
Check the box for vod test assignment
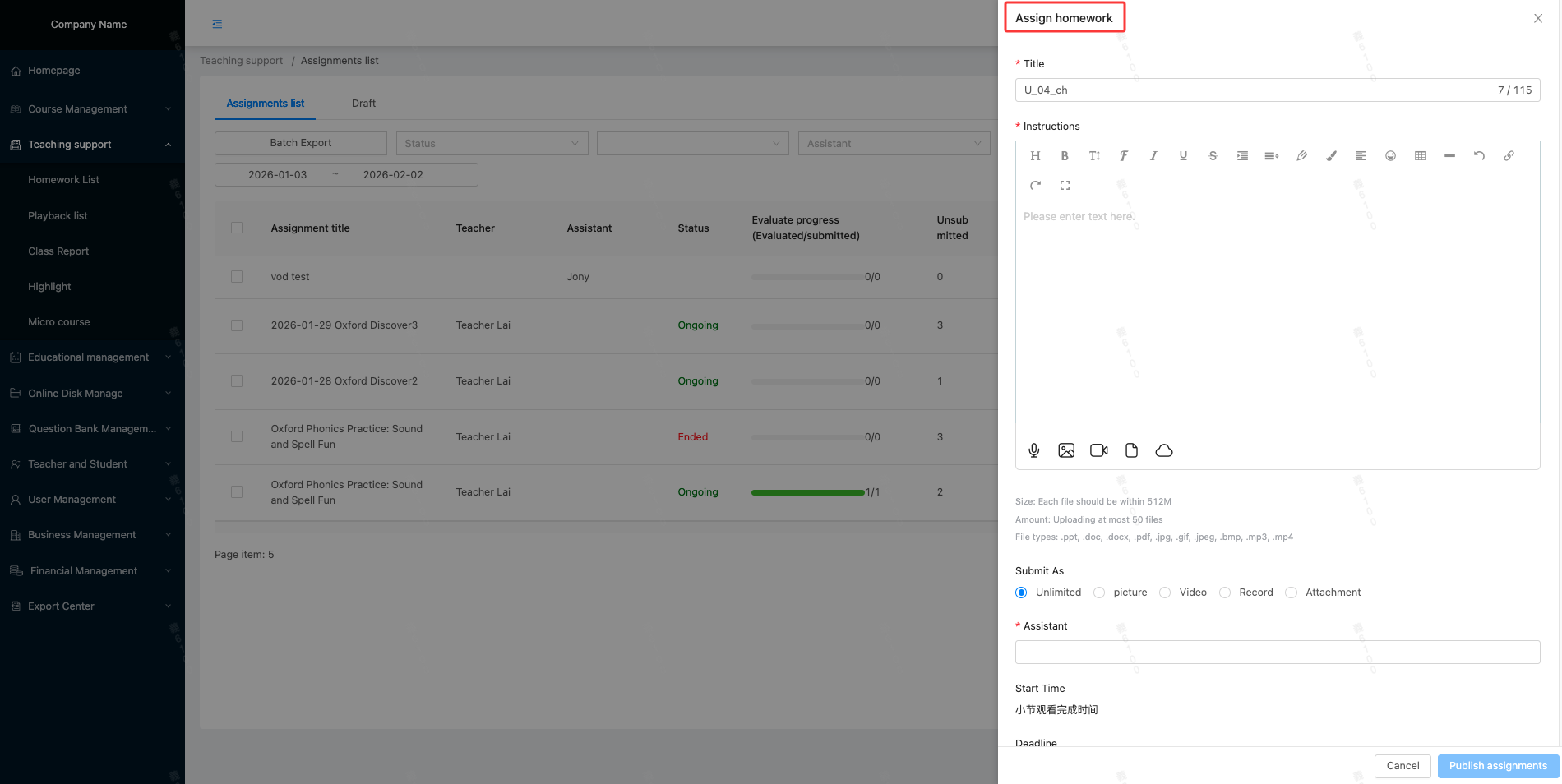[x=237, y=277]
